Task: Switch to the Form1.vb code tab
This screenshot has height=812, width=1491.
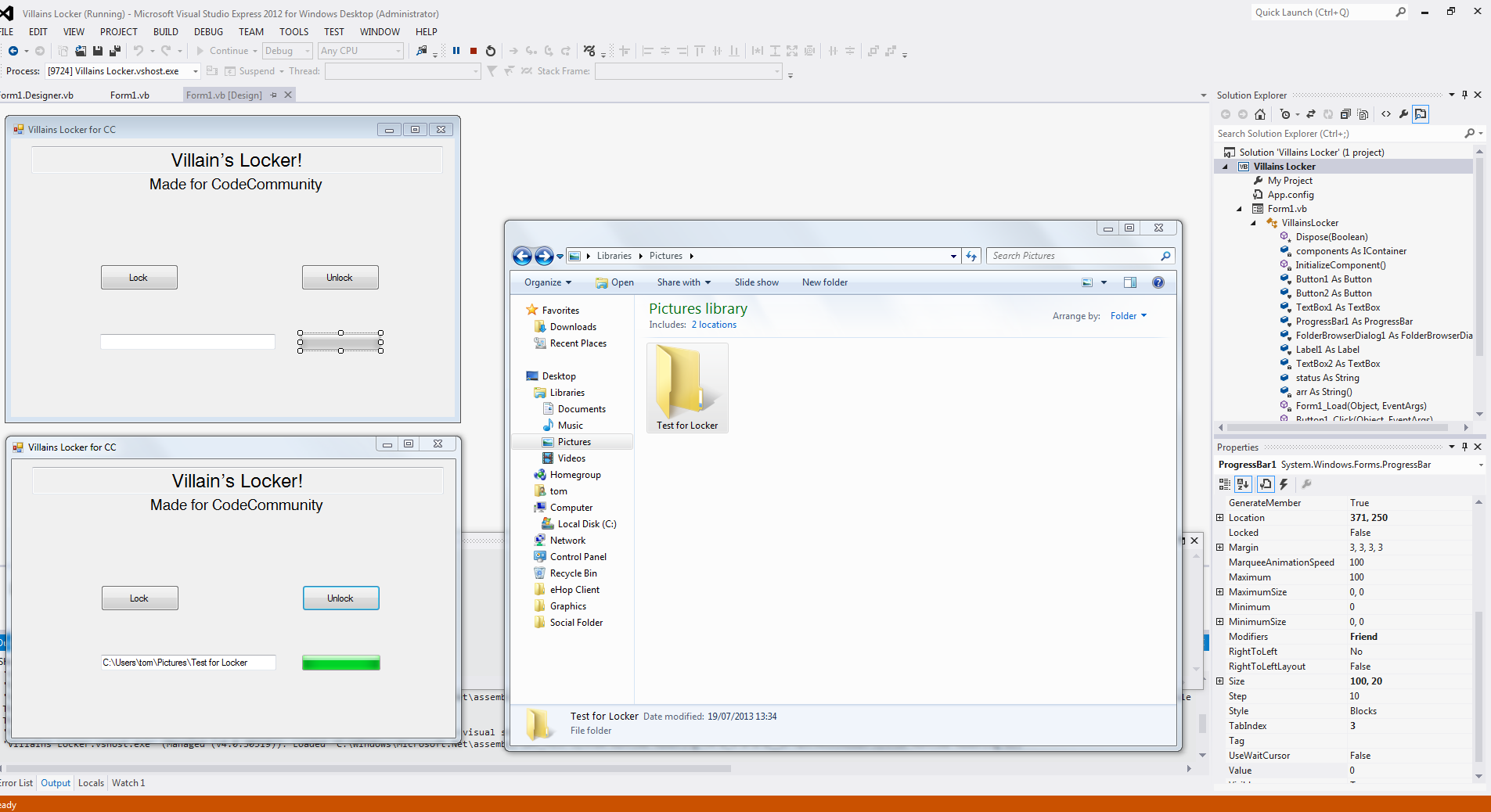Action: click(x=130, y=95)
